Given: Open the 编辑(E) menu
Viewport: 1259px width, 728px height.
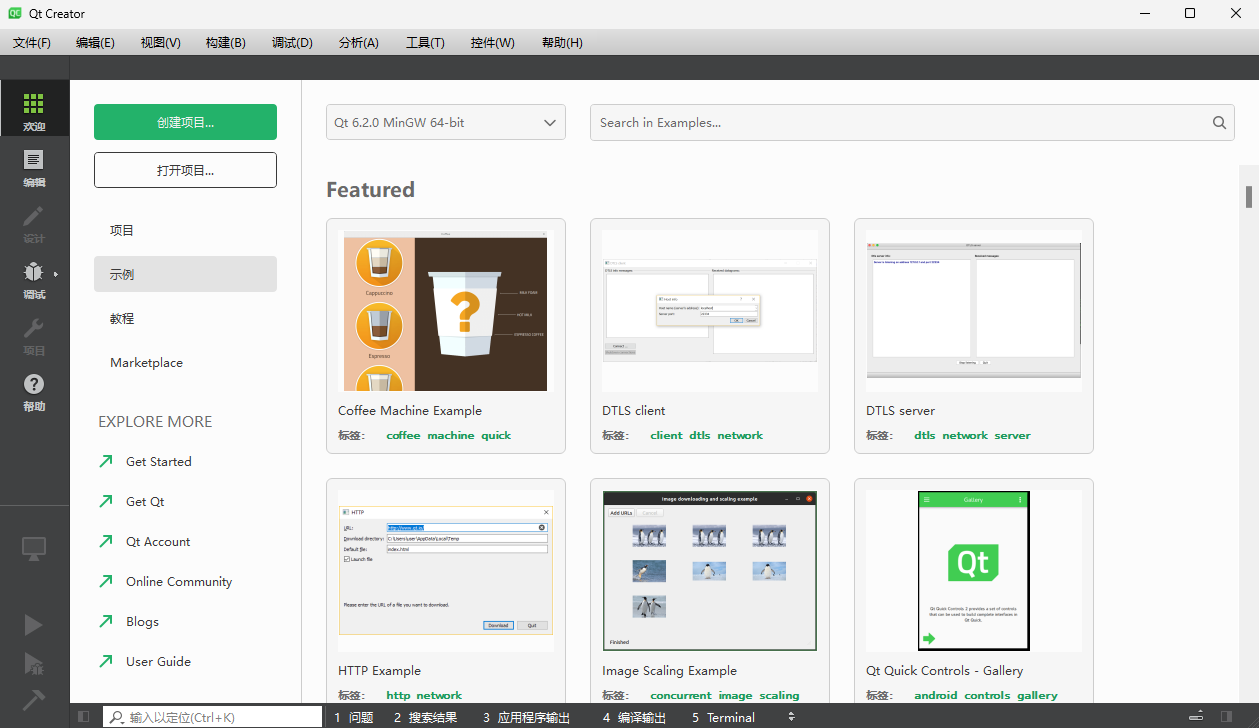Looking at the screenshot, I should [95, 43].
